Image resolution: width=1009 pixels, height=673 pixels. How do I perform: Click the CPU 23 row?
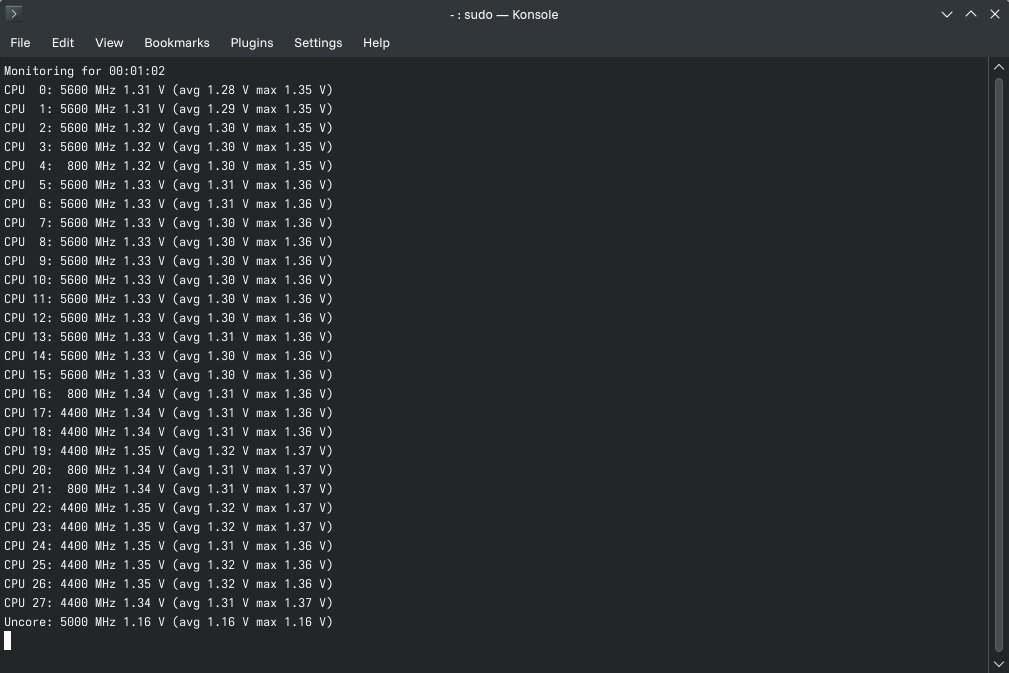168,527
